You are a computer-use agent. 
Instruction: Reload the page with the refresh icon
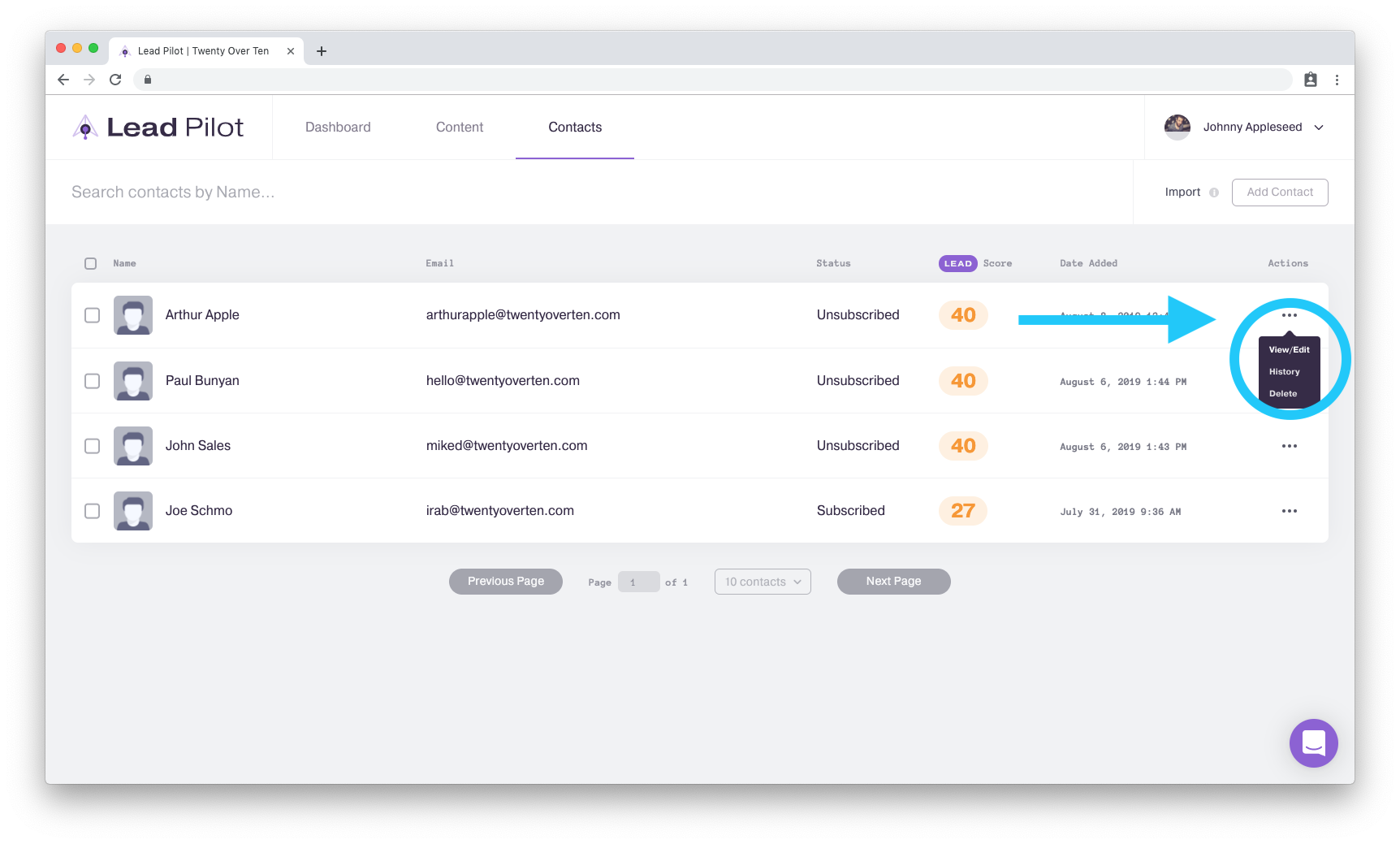click(115, 80)
